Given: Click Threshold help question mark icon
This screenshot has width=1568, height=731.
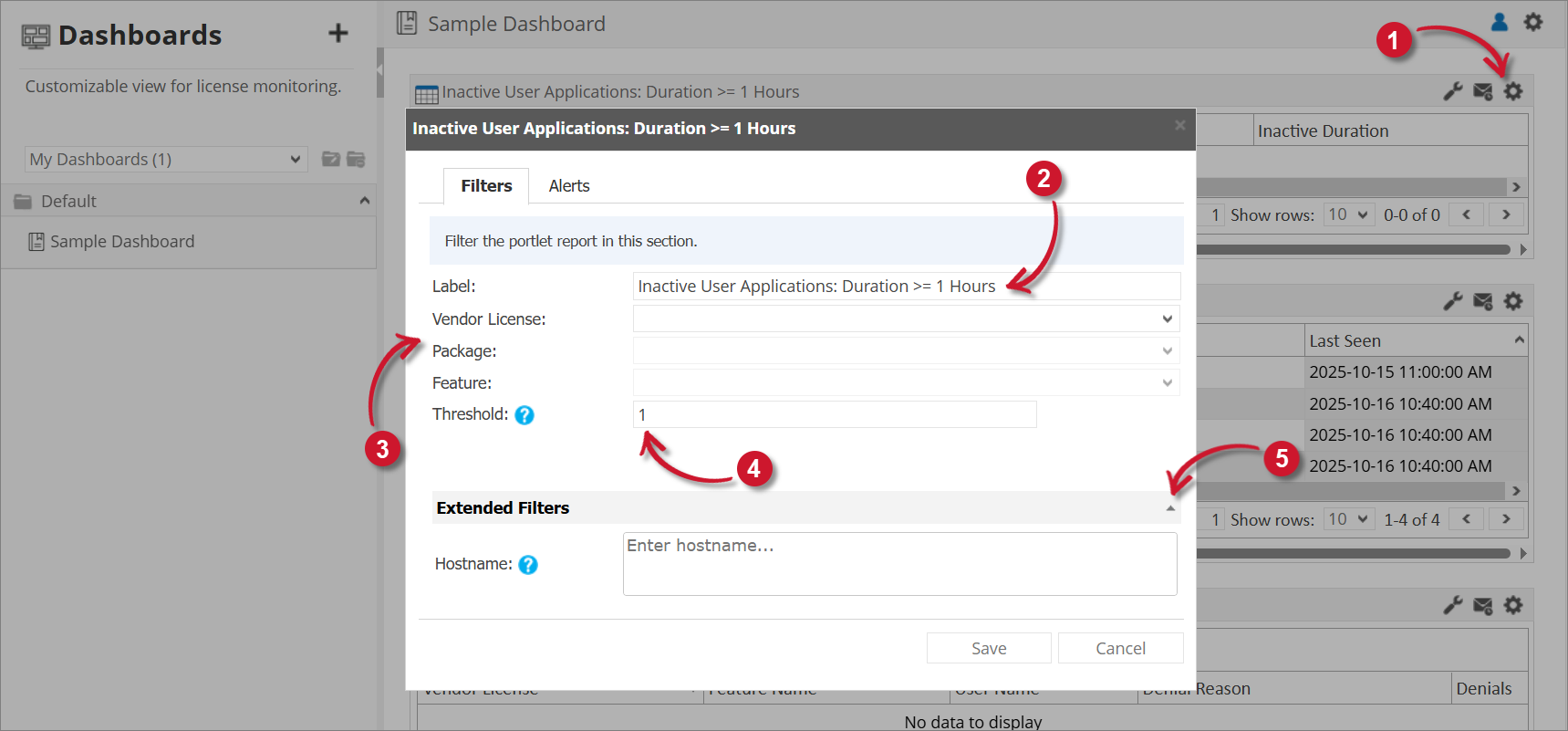Looking at the screenshot, I should coord(524,415).
